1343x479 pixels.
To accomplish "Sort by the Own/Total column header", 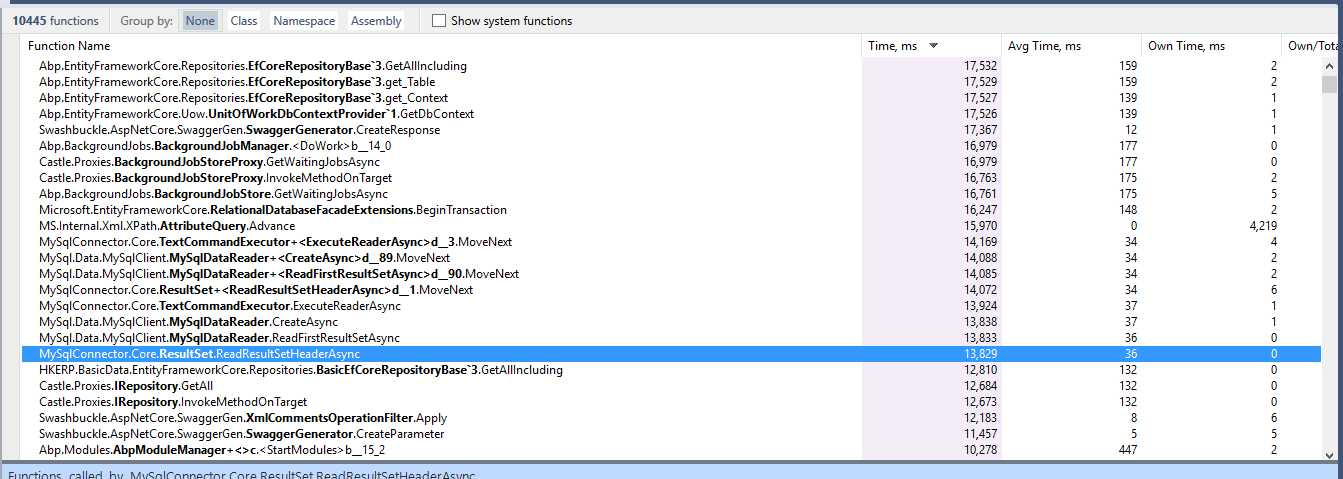I will pos(1311,46).
